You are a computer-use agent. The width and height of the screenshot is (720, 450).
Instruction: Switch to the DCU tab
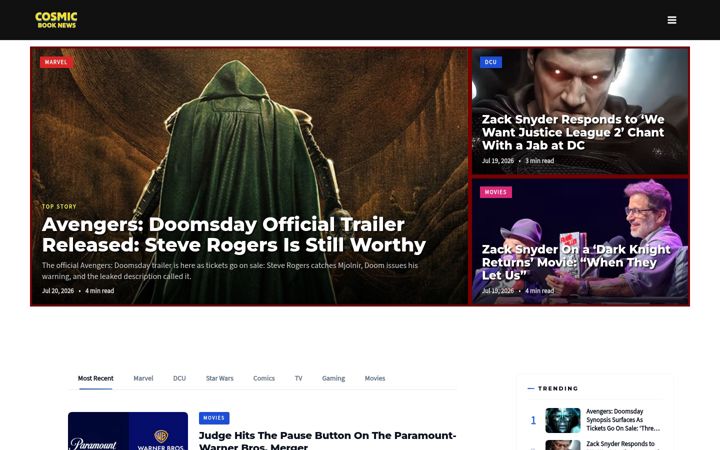coord(179,378)
